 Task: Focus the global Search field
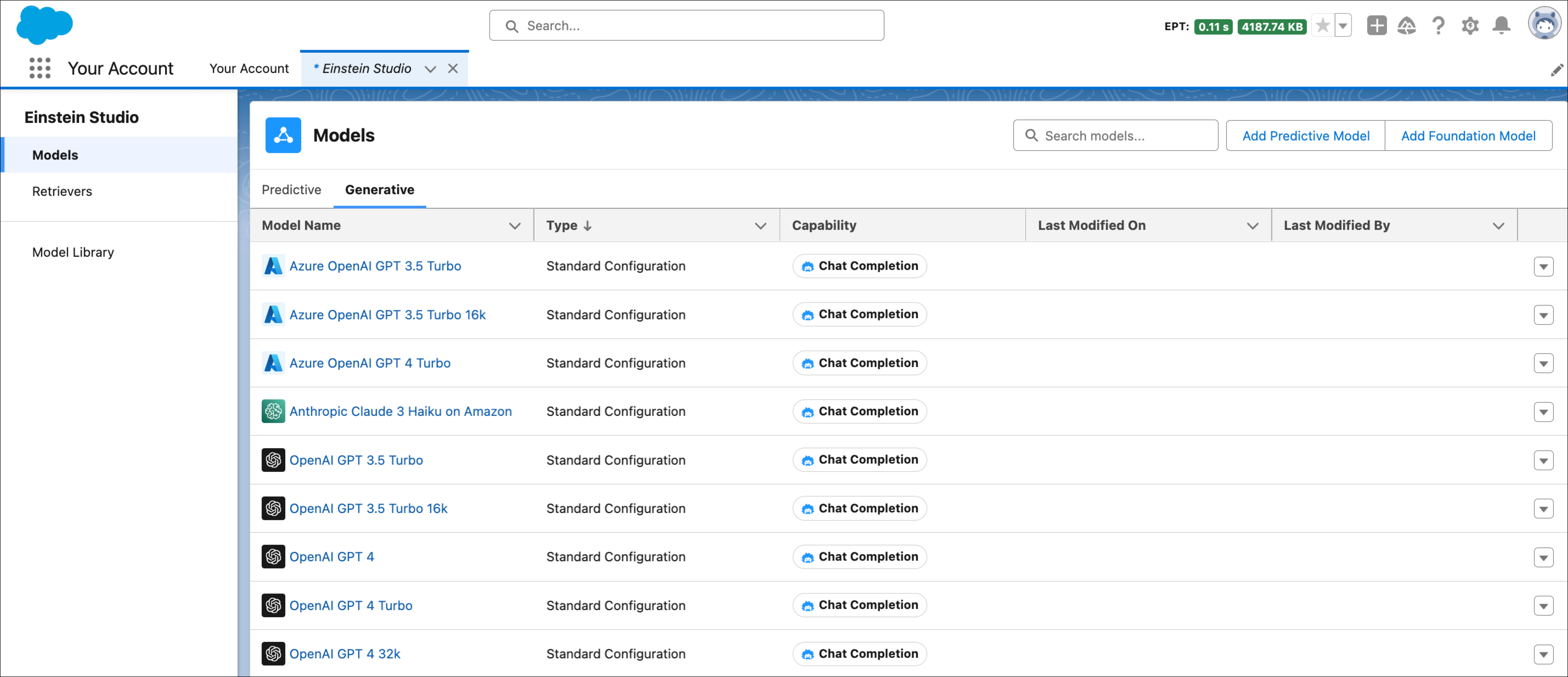687,26
